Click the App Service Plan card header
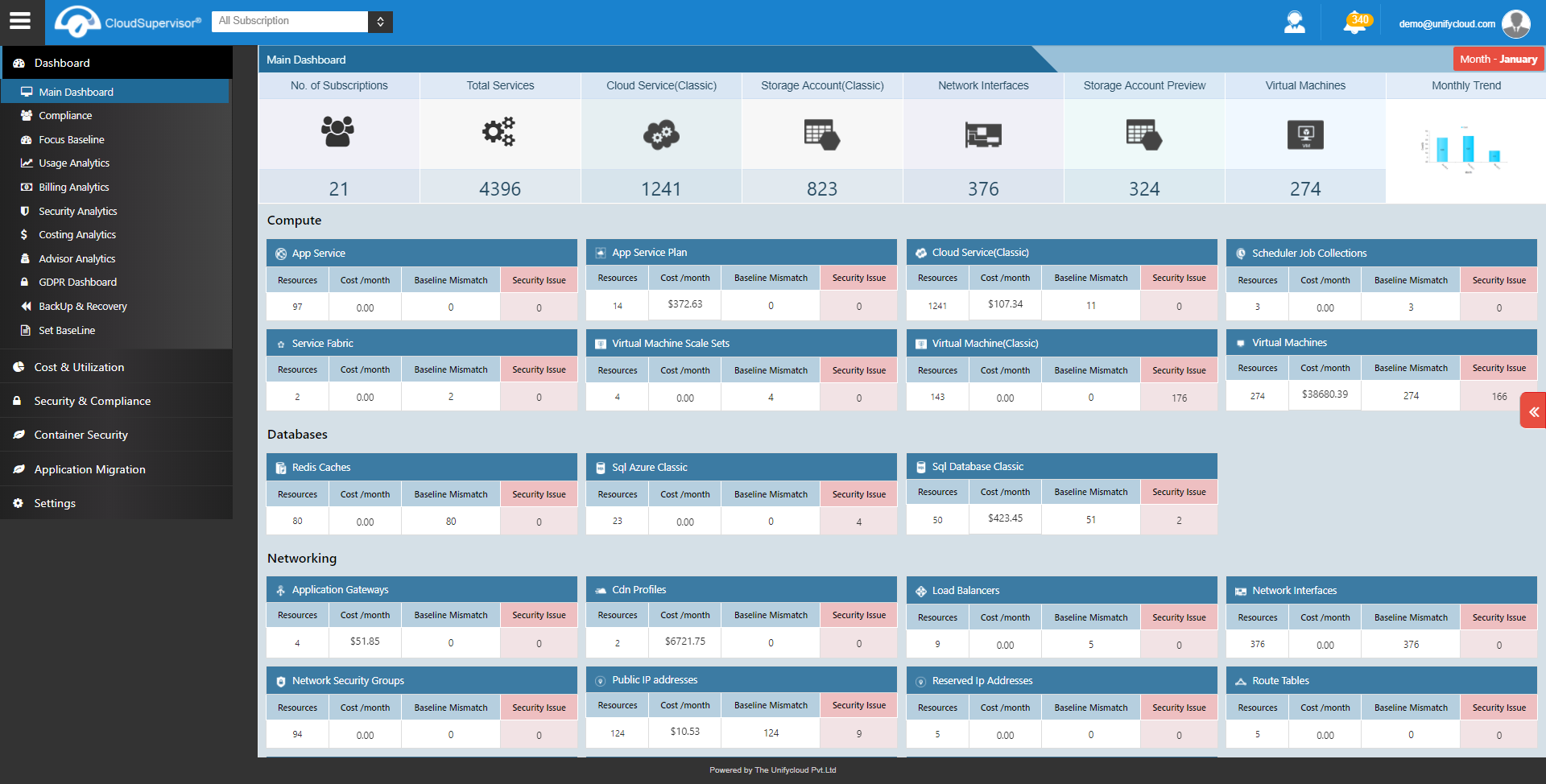Viewport: 1546px width, 784px height. (742, 252)
